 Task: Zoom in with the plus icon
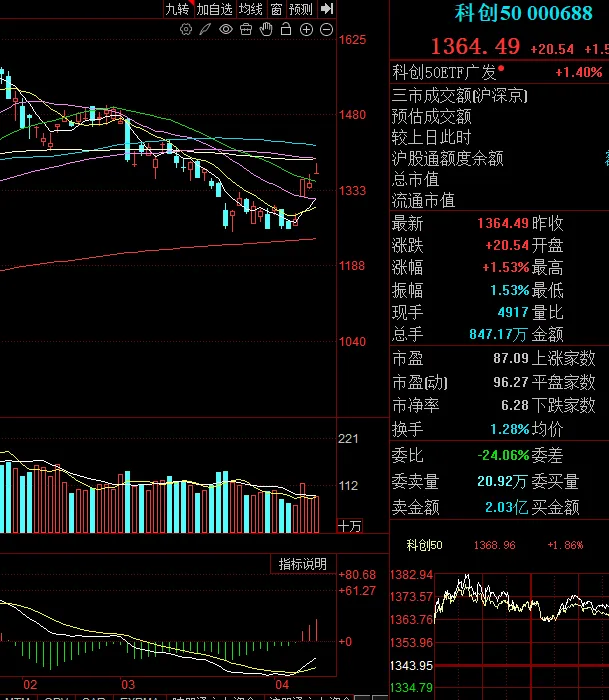coord(306,30)
